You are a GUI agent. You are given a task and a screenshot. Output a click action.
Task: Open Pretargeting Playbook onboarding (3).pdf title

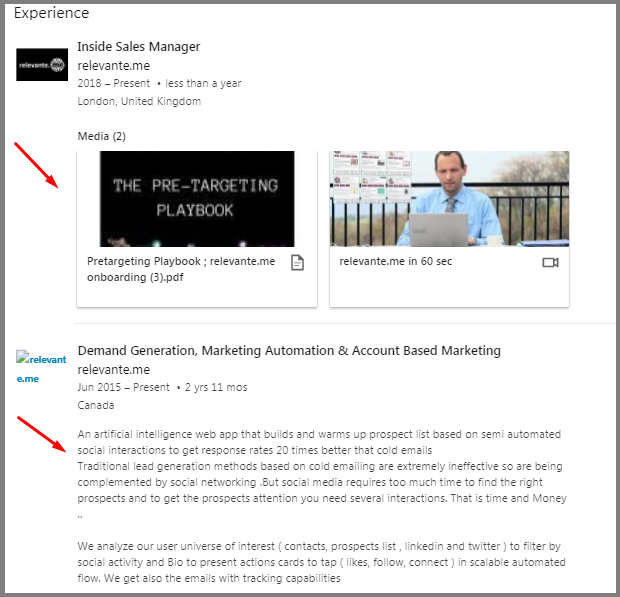(x=181, y=269)
